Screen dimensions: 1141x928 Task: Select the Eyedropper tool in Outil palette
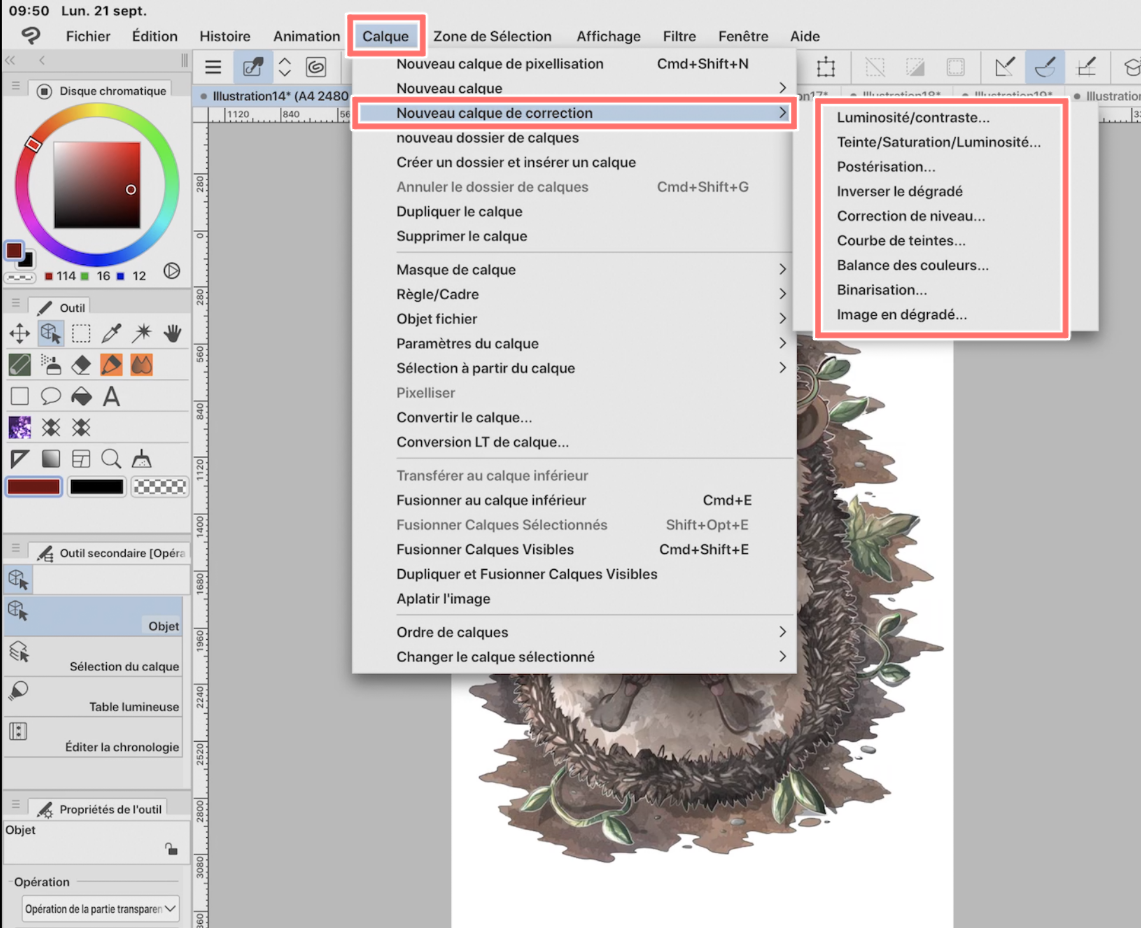[x=112, y=333]
